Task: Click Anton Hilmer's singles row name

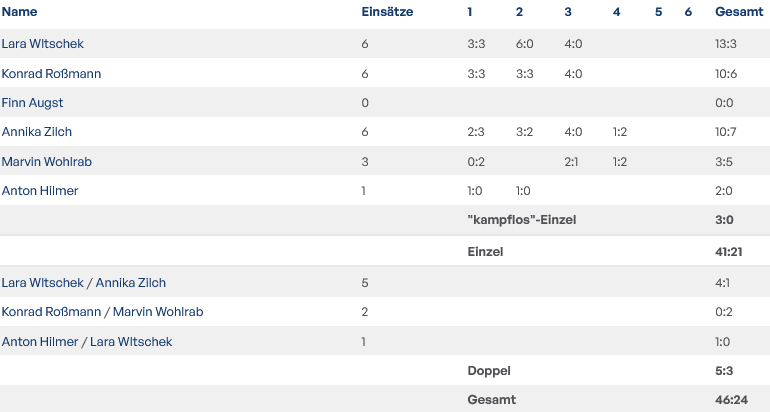Action: 40,191
